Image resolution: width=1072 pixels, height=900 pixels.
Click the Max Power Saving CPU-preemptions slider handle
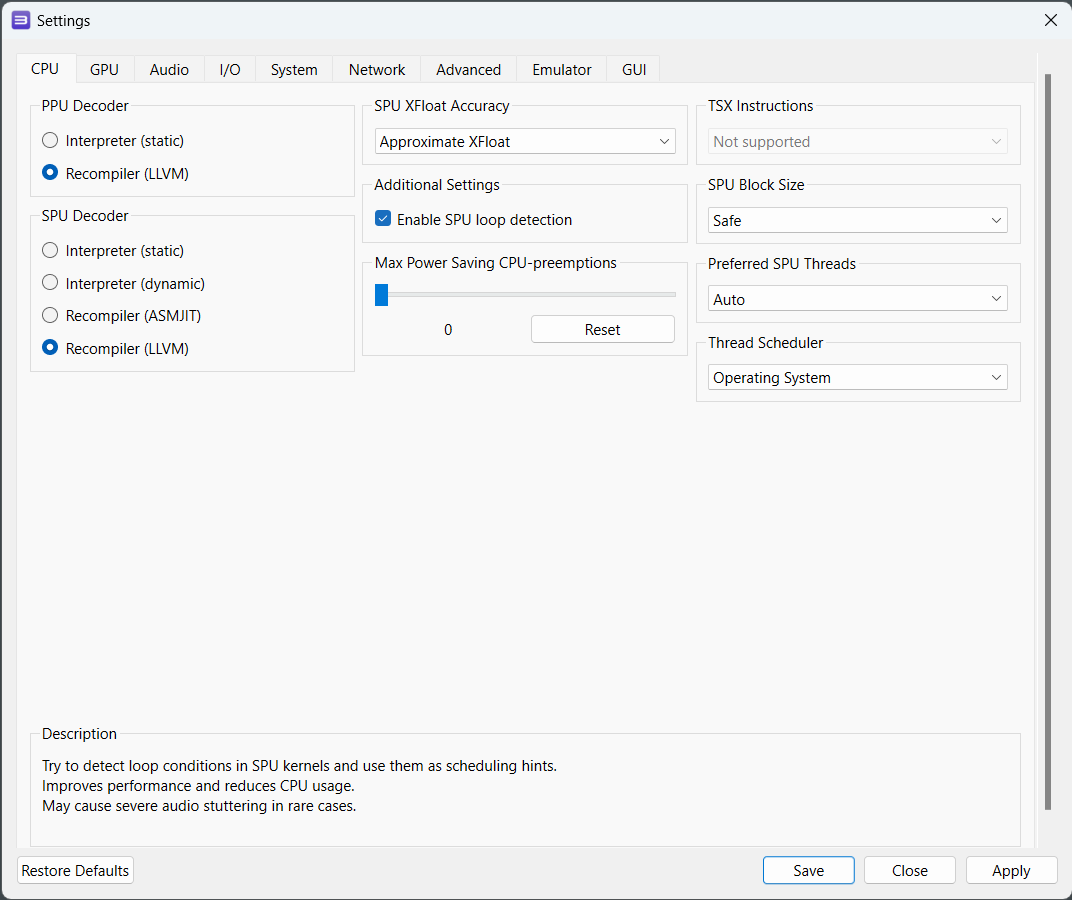pyautogui.click(x=381, y=295)
